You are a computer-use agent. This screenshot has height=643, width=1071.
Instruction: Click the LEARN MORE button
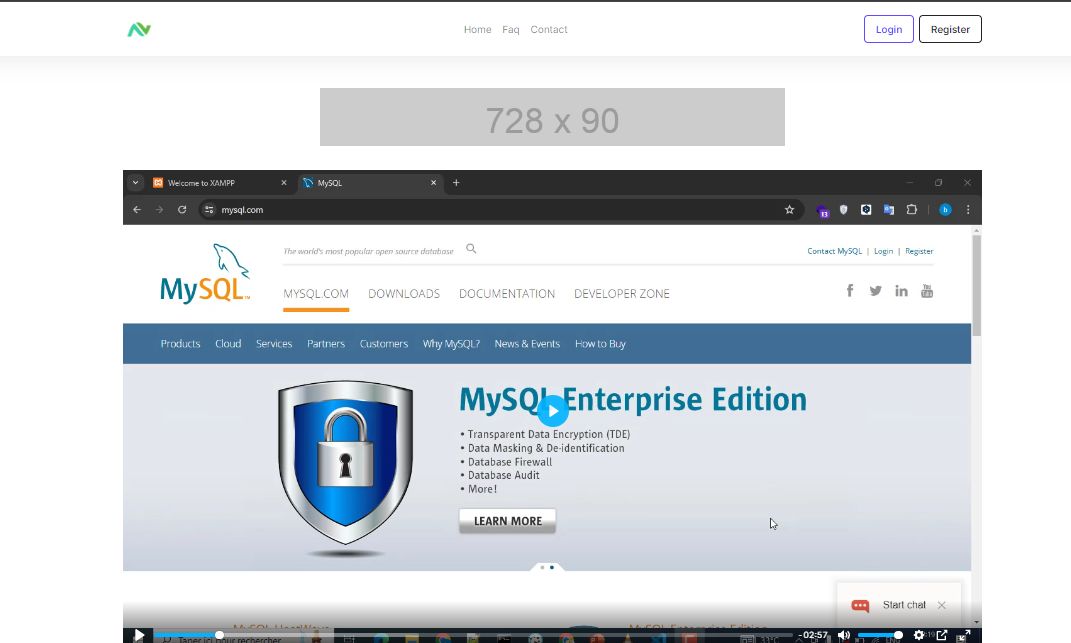tap(507, 521)
